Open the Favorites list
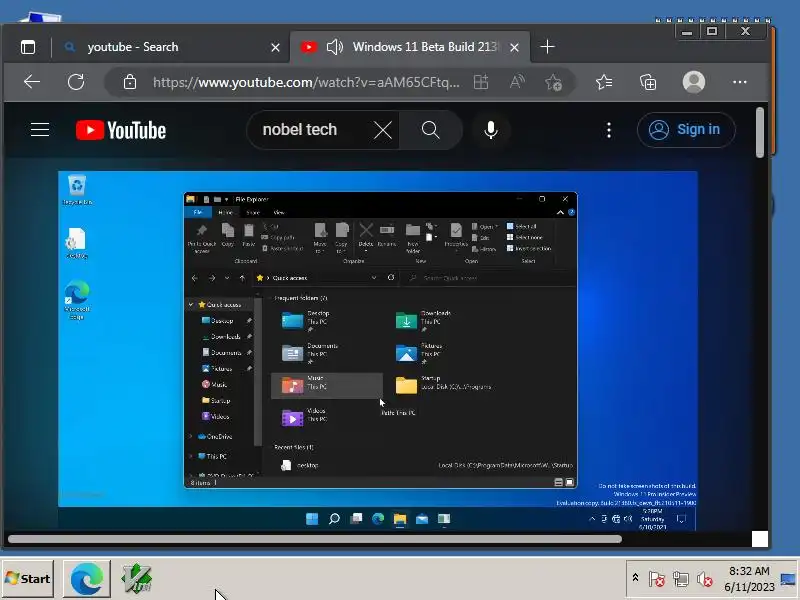Screen dimensions: 800x600 (604, 82)
